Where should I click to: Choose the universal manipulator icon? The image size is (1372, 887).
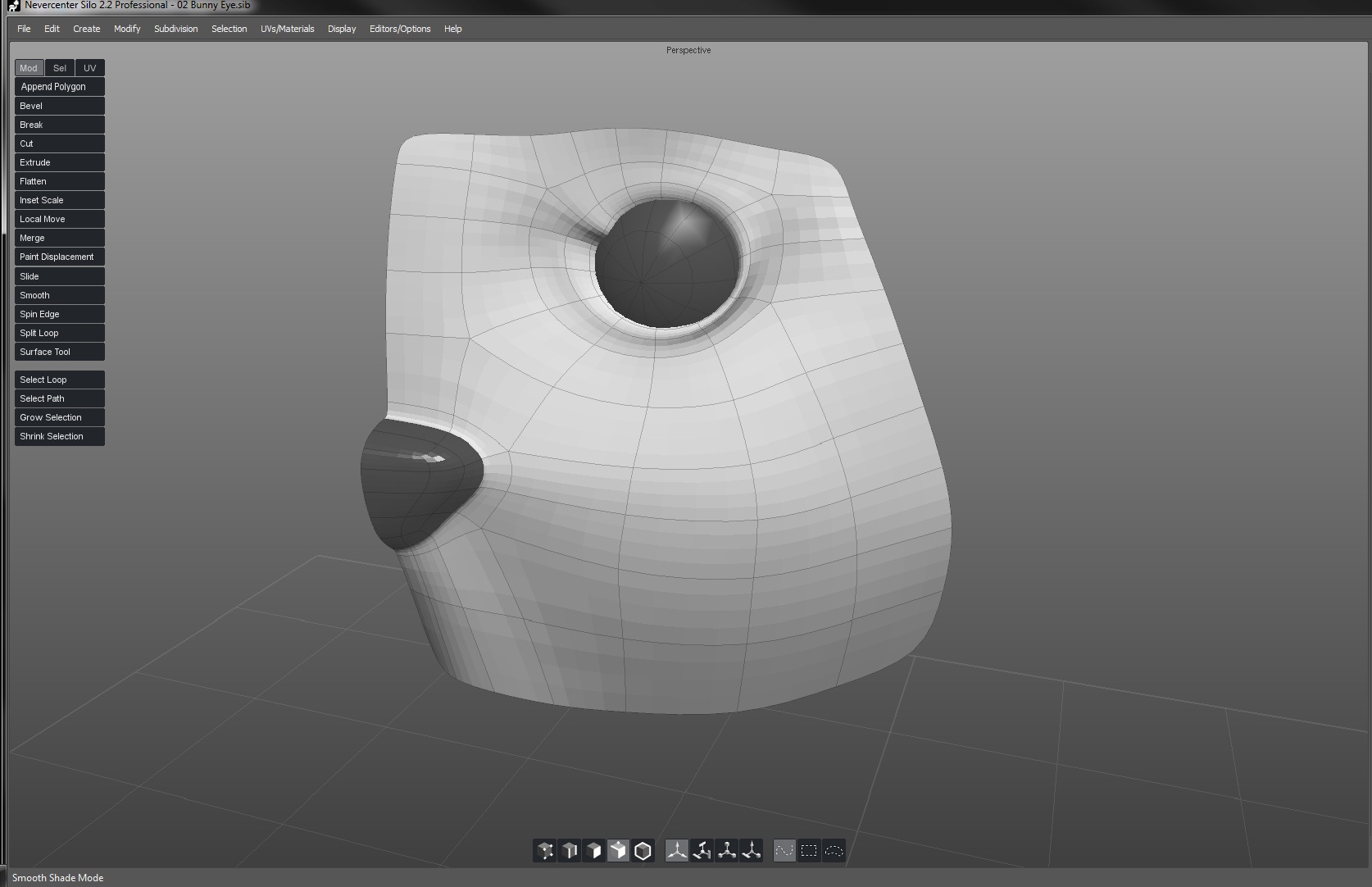(x=751, y=851)
